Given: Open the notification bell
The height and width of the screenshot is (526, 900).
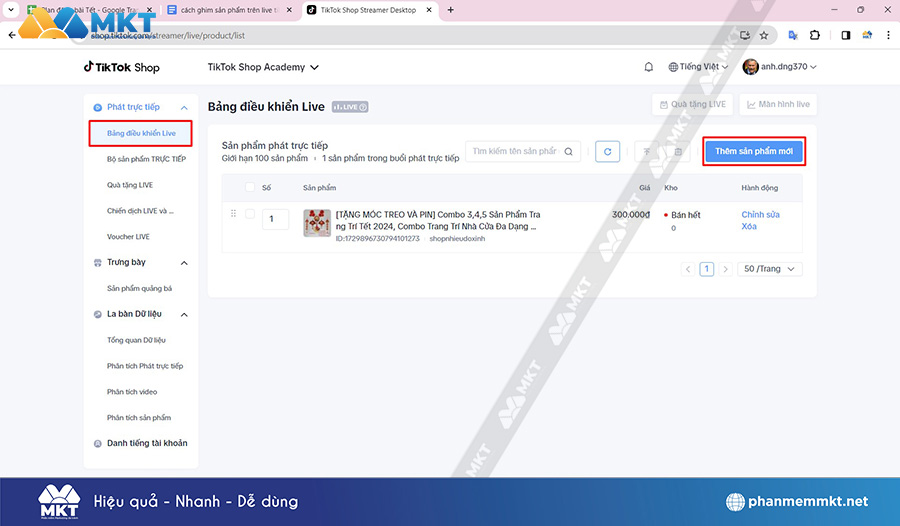Looking at the screenshot, I should point(649,67).
